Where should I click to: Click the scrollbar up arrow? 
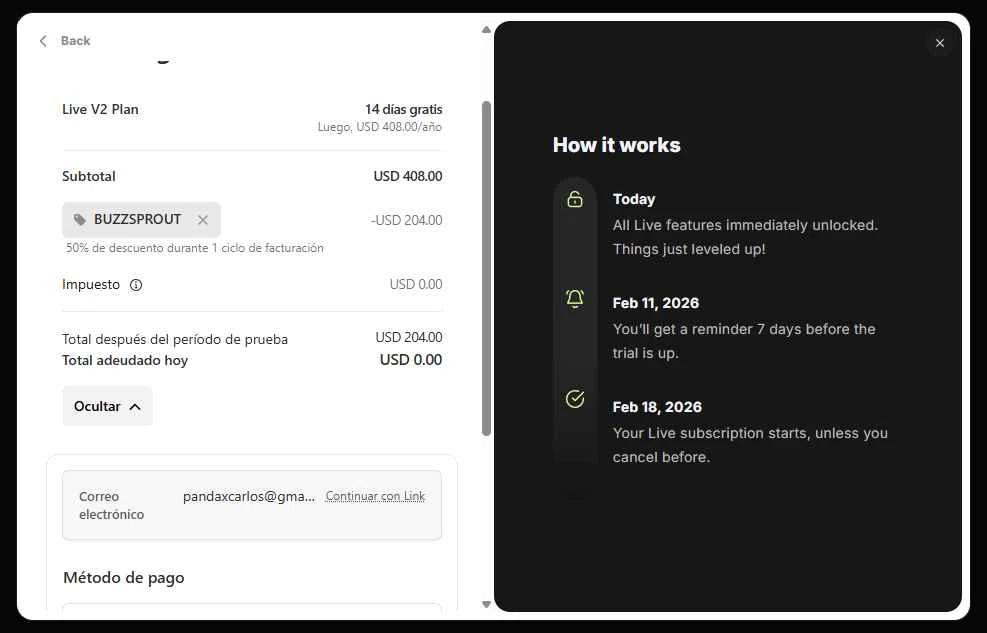tap(486, 30)
